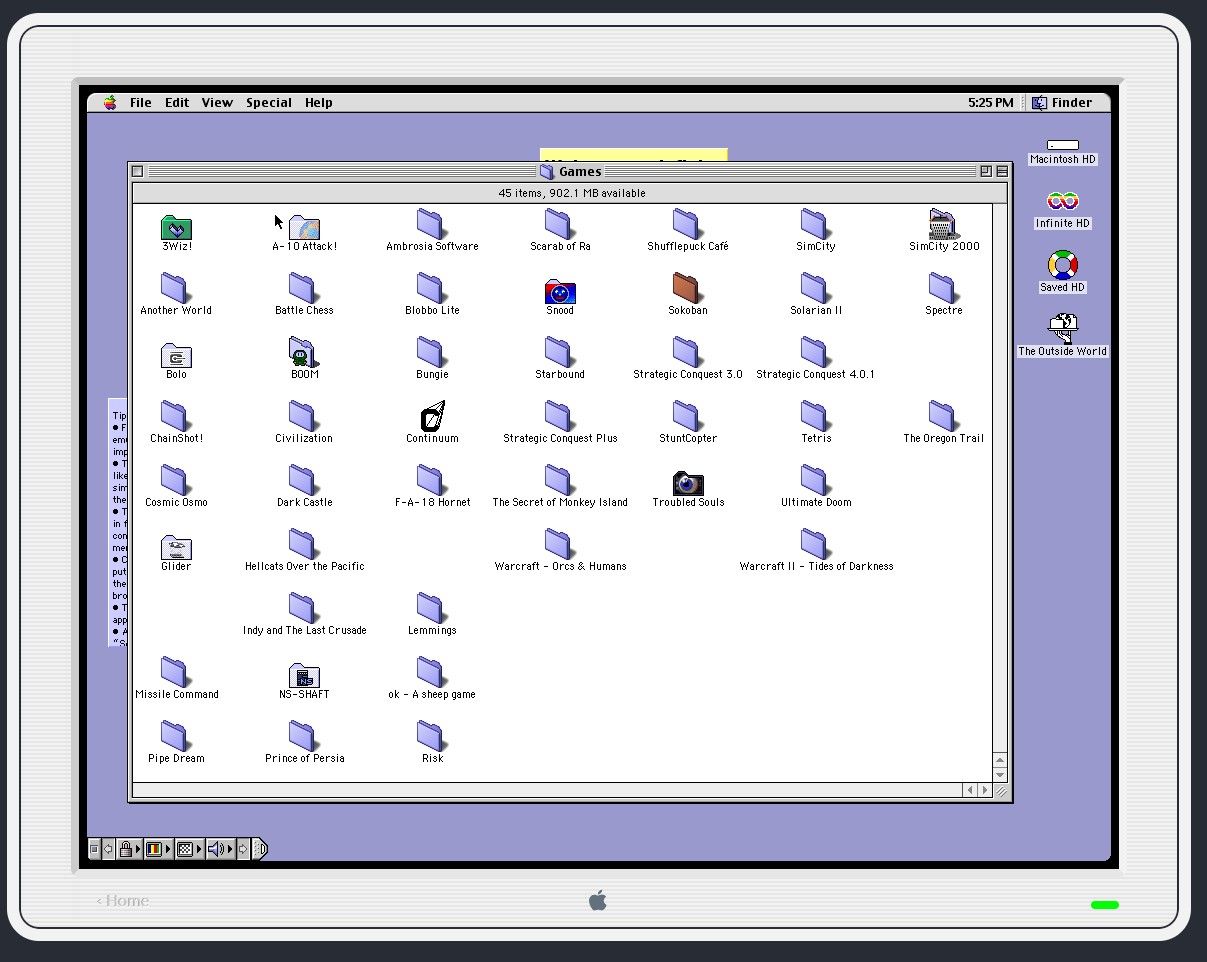1207x962 pixels.
Task: Open the View menu
Action: click(x=217, y=102)
